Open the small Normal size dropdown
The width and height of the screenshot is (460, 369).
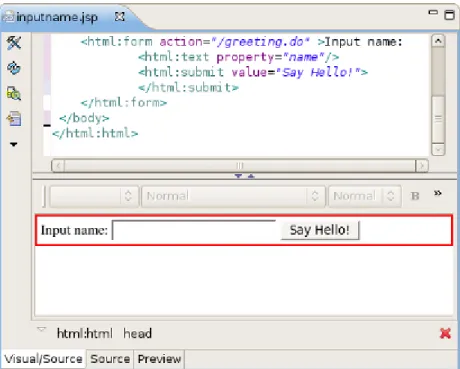(365, 196)
